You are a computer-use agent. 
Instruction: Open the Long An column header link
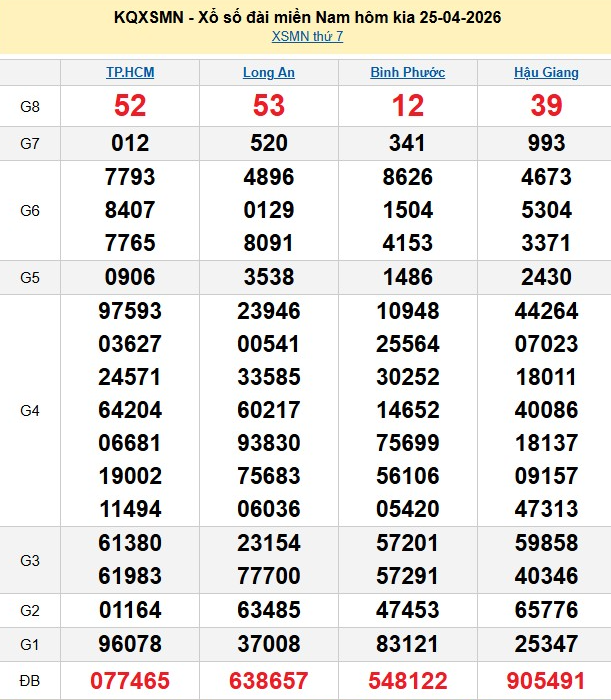pos(269,73)
